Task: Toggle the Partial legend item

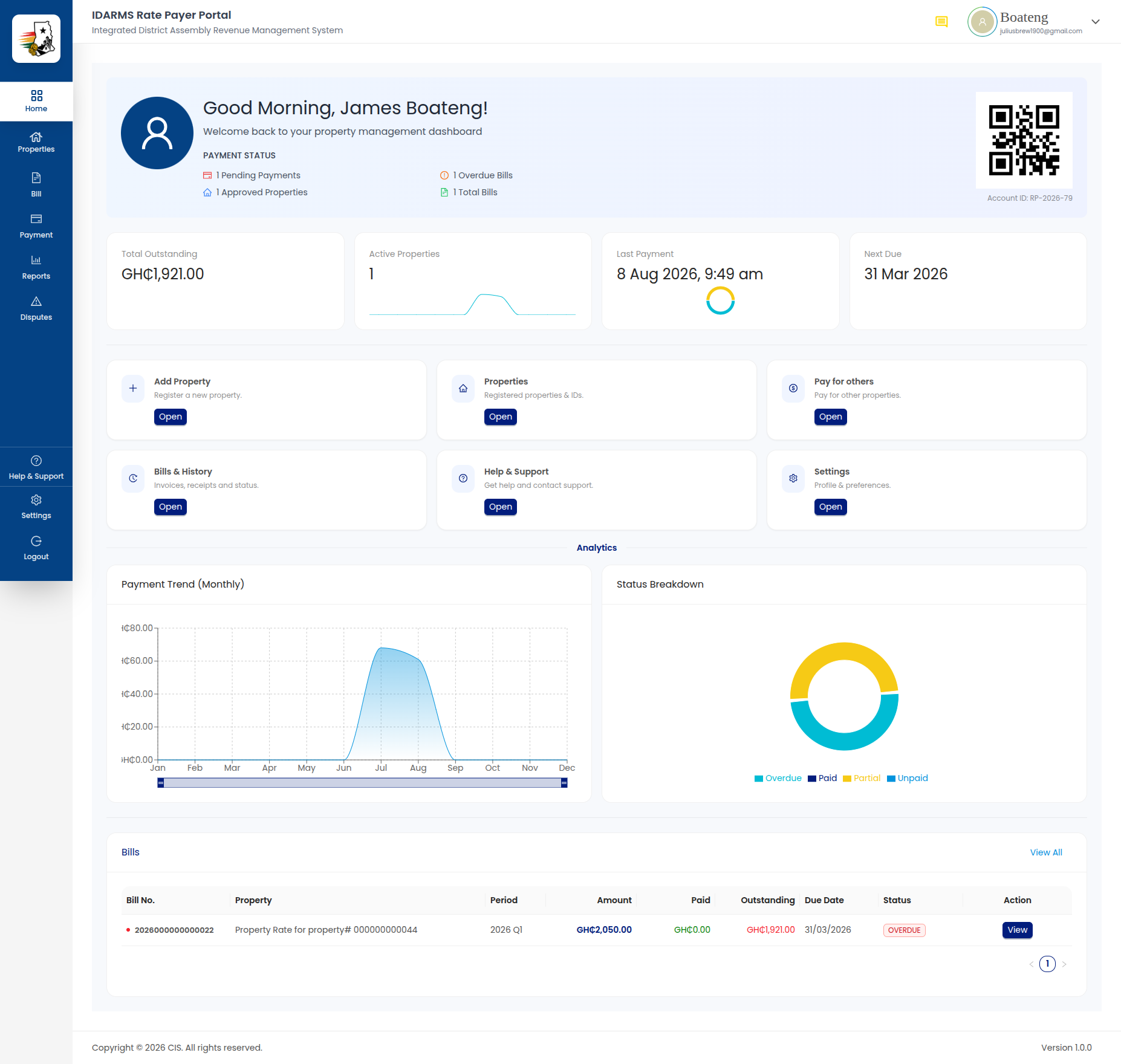Action: click(x=862, y=778)
